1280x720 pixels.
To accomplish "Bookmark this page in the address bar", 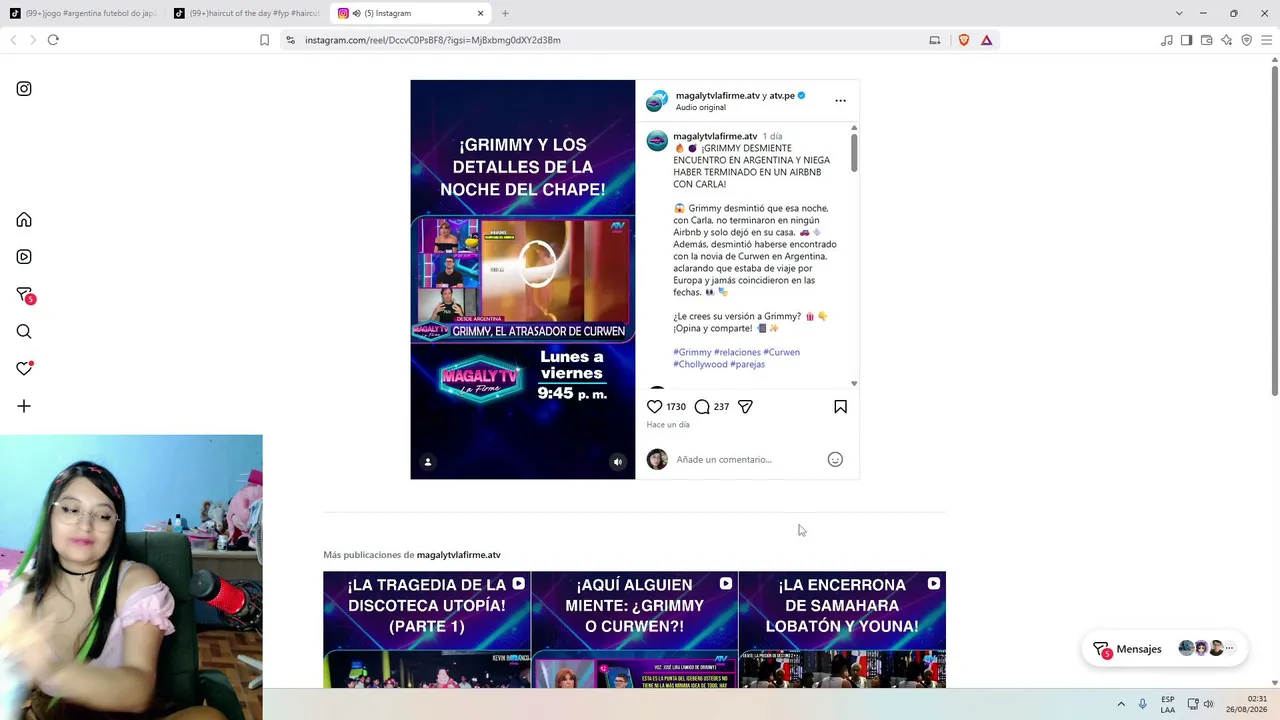I will (264, 40).
